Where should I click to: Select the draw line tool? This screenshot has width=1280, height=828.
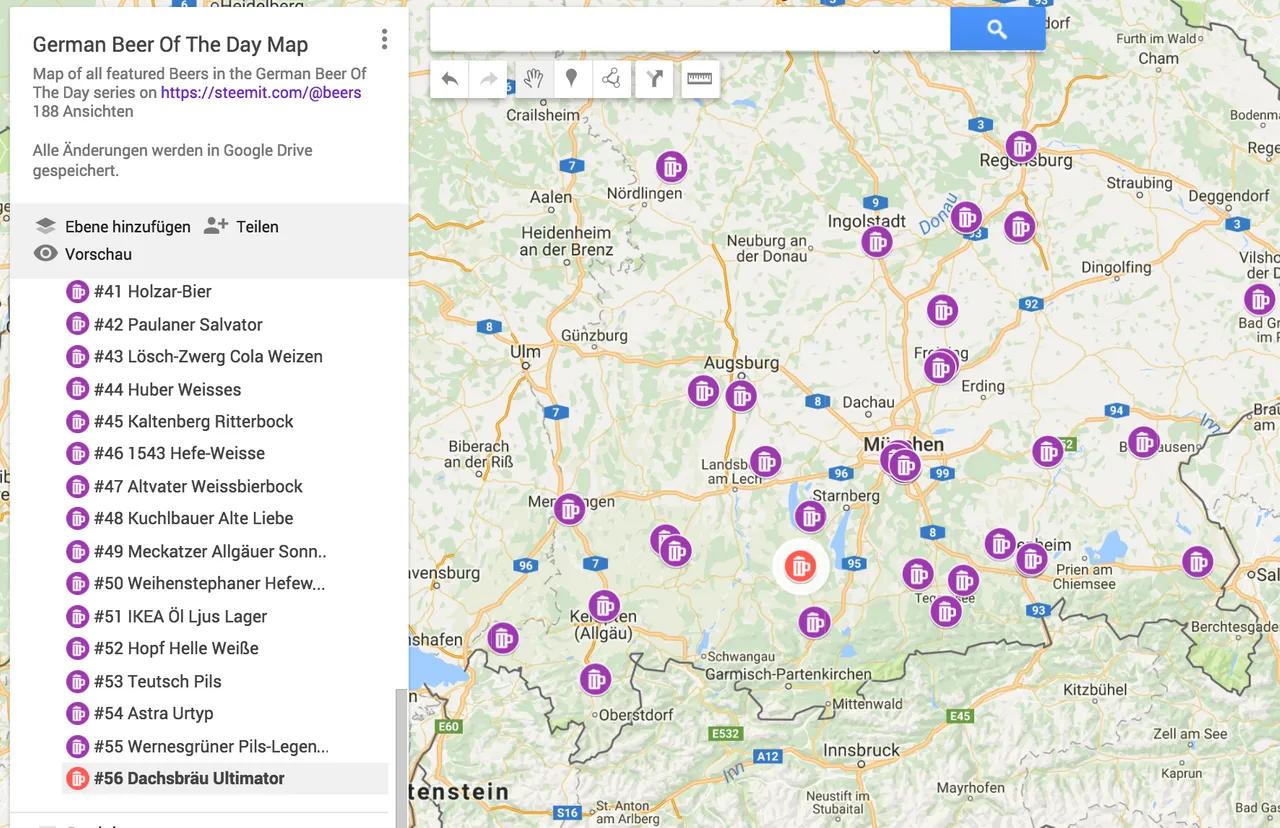[611, 79]
